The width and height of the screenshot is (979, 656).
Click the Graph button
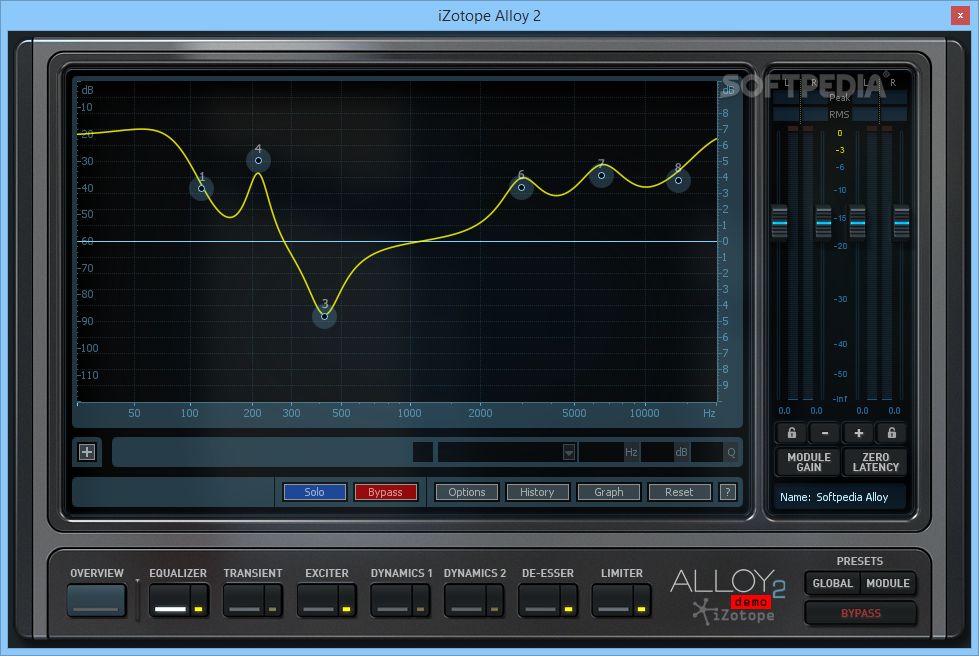(609, 492)
